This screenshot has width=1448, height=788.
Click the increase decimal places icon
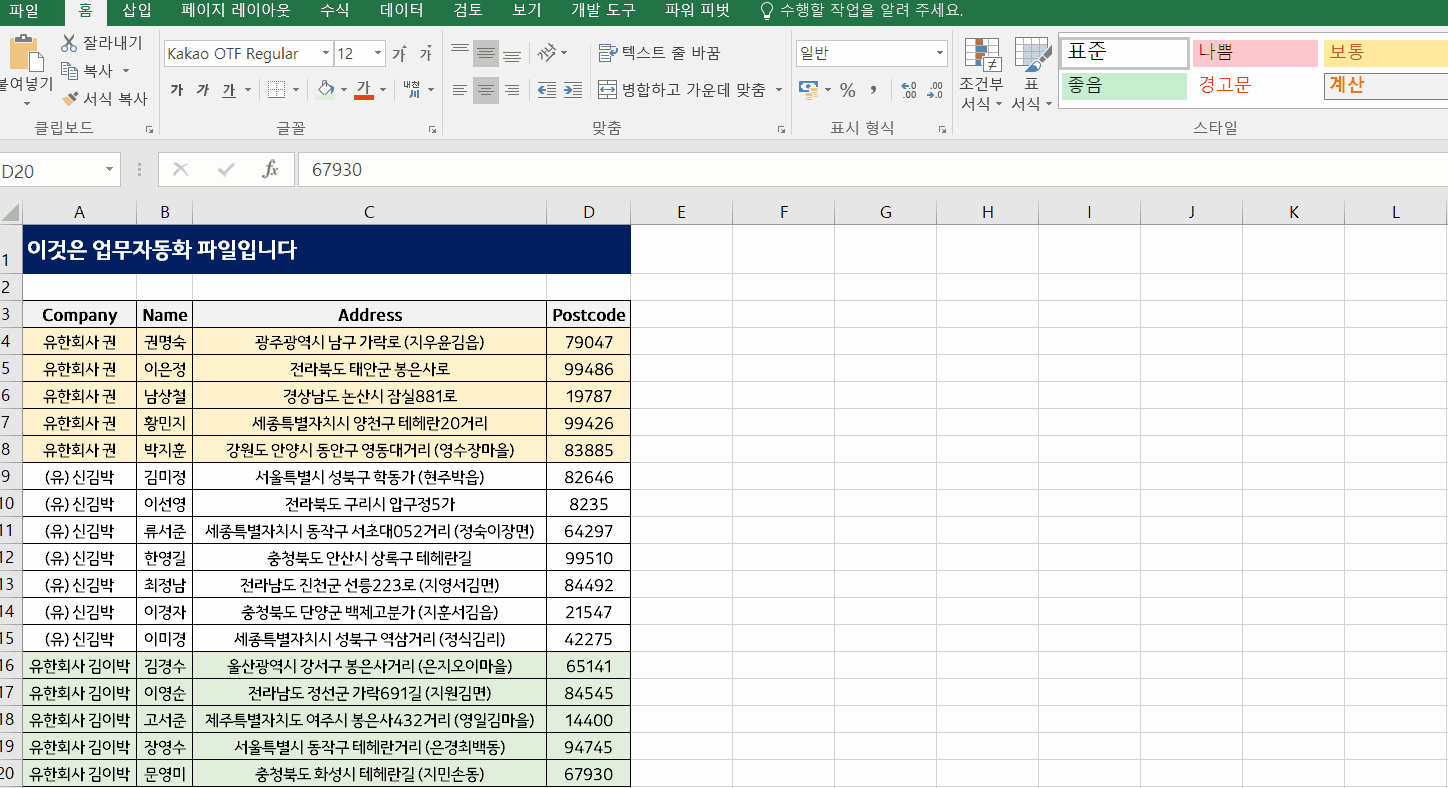[x=909, y=91]
